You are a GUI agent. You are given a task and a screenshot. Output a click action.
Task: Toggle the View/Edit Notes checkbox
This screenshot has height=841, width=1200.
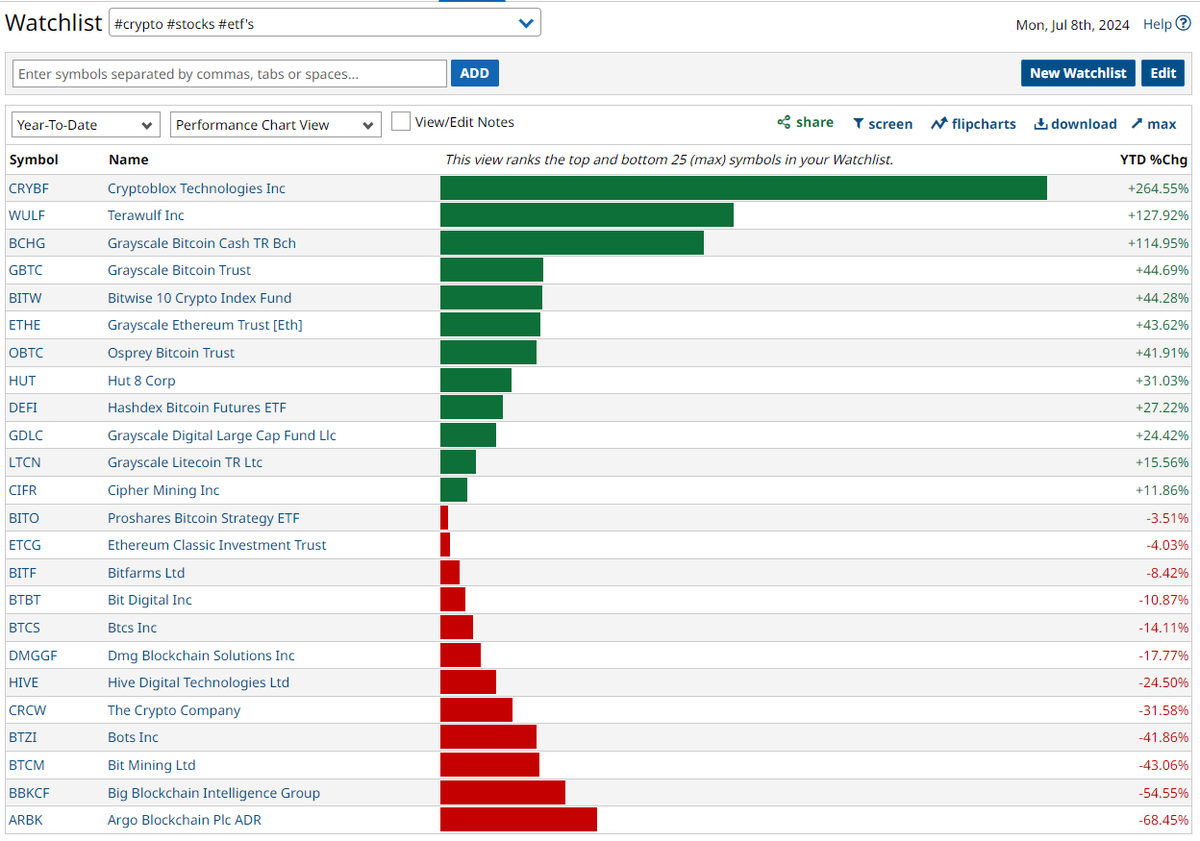tap(400, 122)
